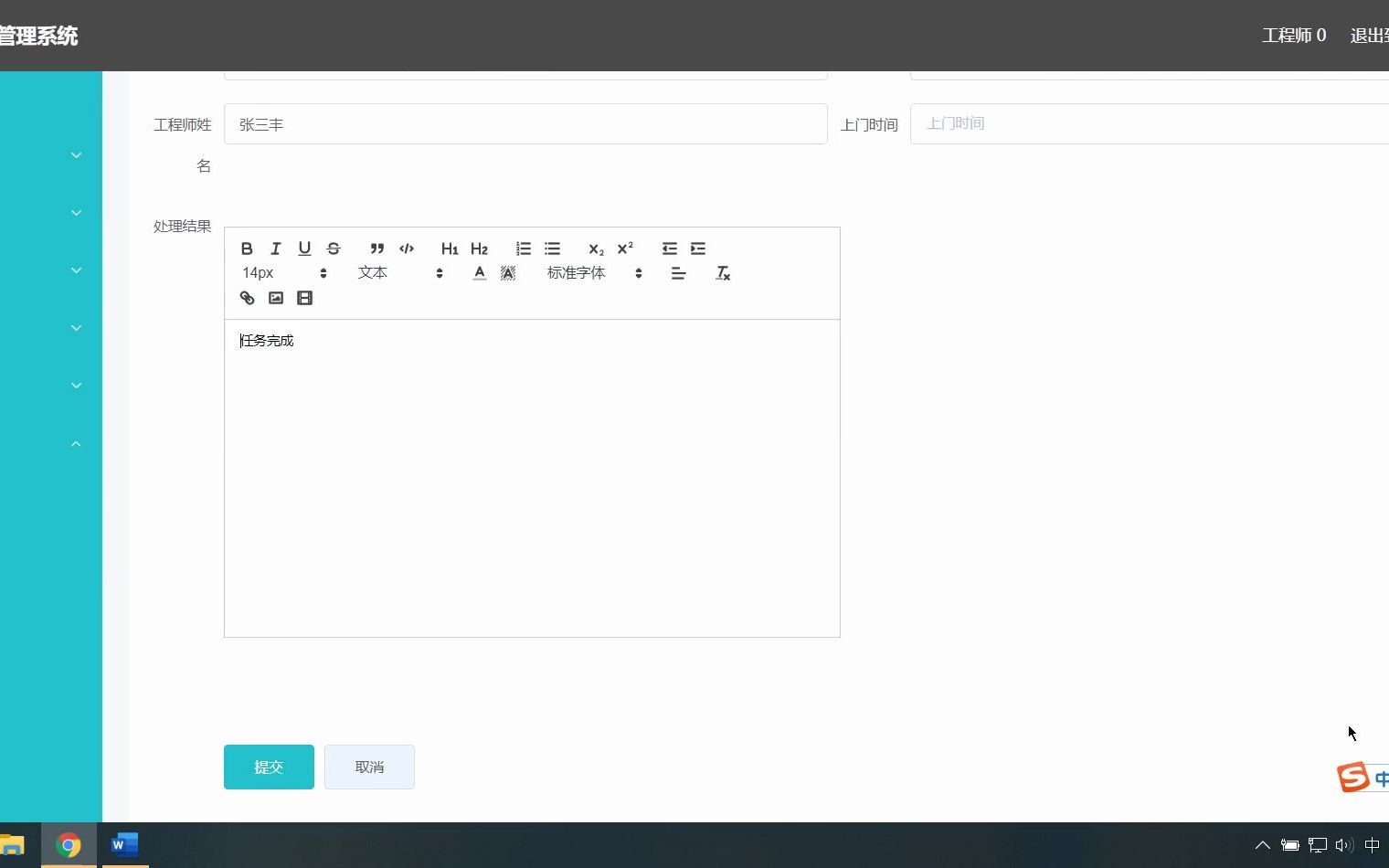Open the network status tray icon
Screen dimensions: 1389x868
(x=1318, y=845)
